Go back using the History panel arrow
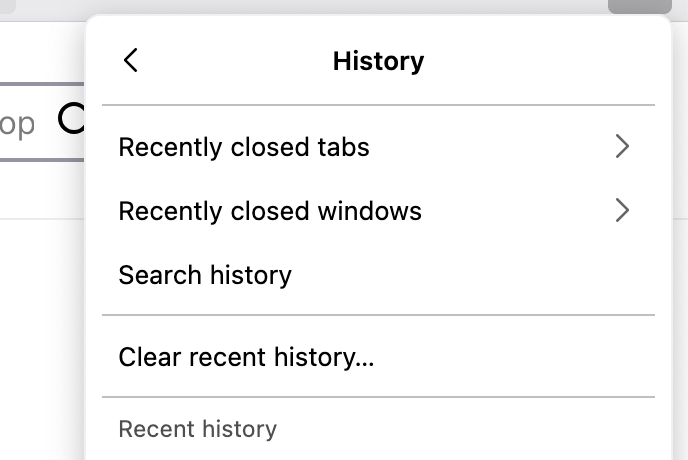This screenshot has height=460, width=688. click(131, 60)
